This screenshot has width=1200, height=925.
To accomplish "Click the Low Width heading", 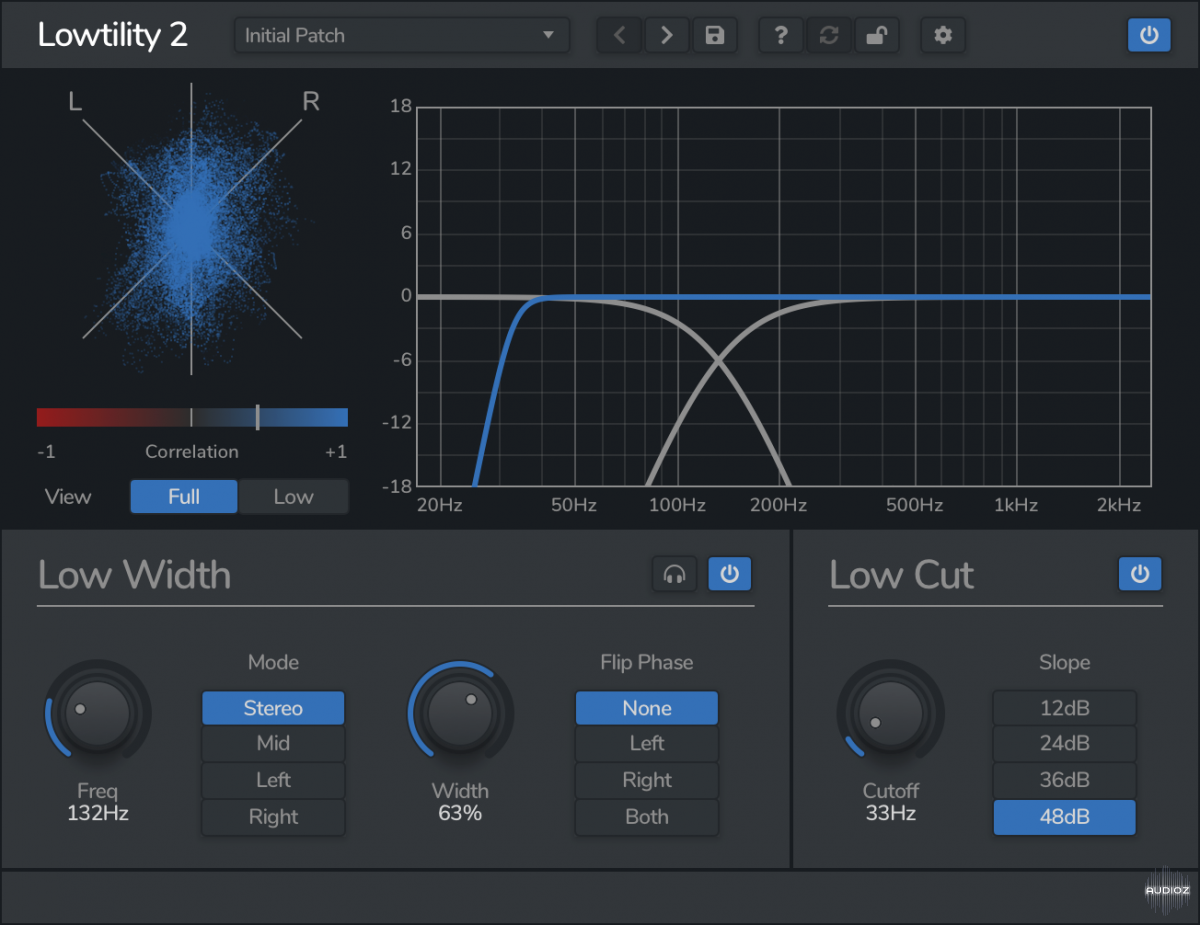I will [134, 575].
